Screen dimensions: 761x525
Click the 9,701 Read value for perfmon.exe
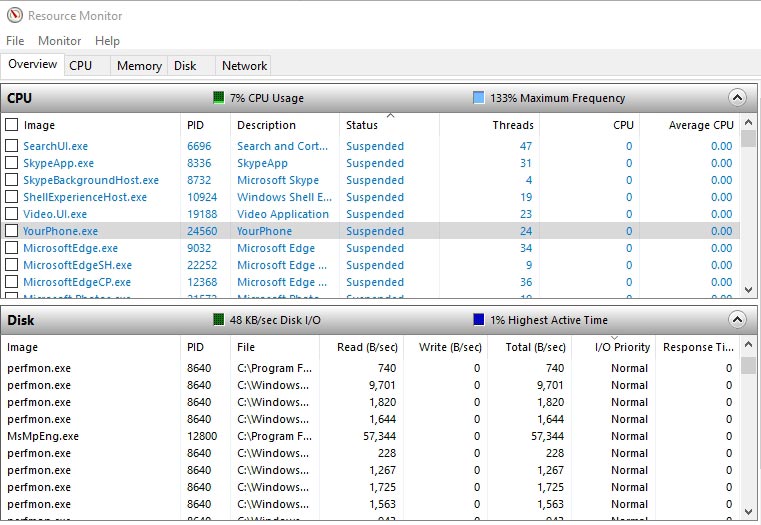(382, 385)
